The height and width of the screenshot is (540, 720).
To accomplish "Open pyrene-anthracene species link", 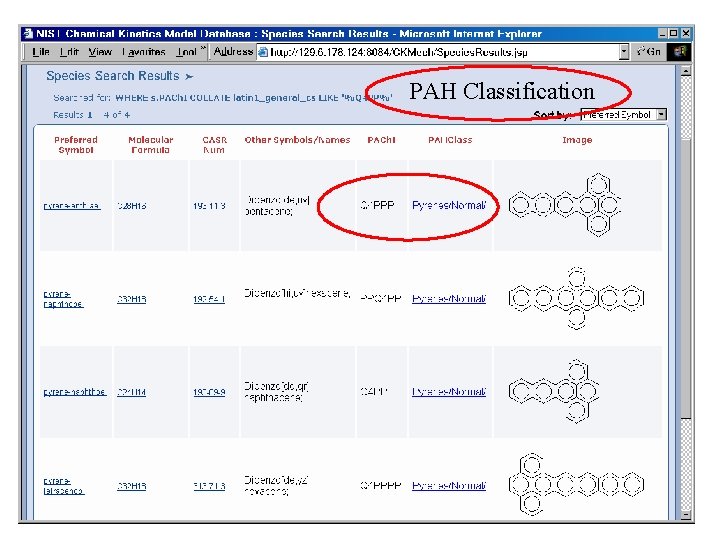I will pyautogui.click(x=72, y=206).
